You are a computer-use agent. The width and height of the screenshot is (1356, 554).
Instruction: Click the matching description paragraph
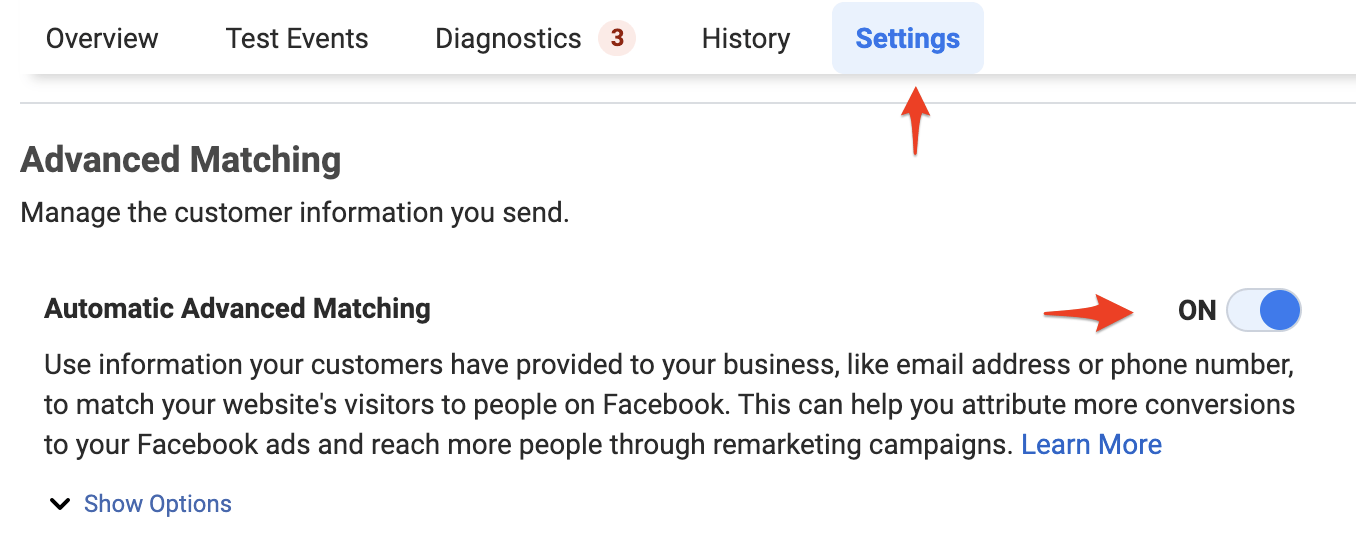[x=669, y=405]
